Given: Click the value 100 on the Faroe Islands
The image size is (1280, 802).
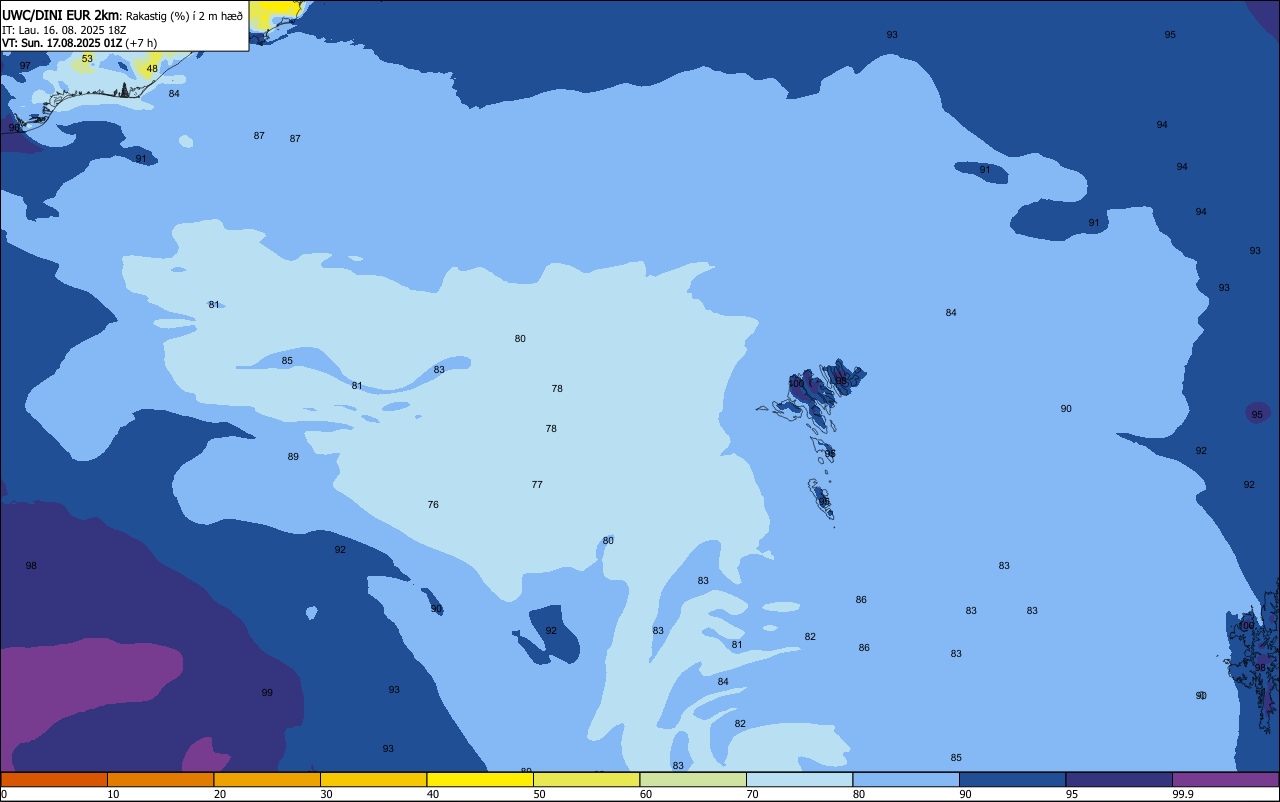Looking at the screenshot, I should (796, 384).
